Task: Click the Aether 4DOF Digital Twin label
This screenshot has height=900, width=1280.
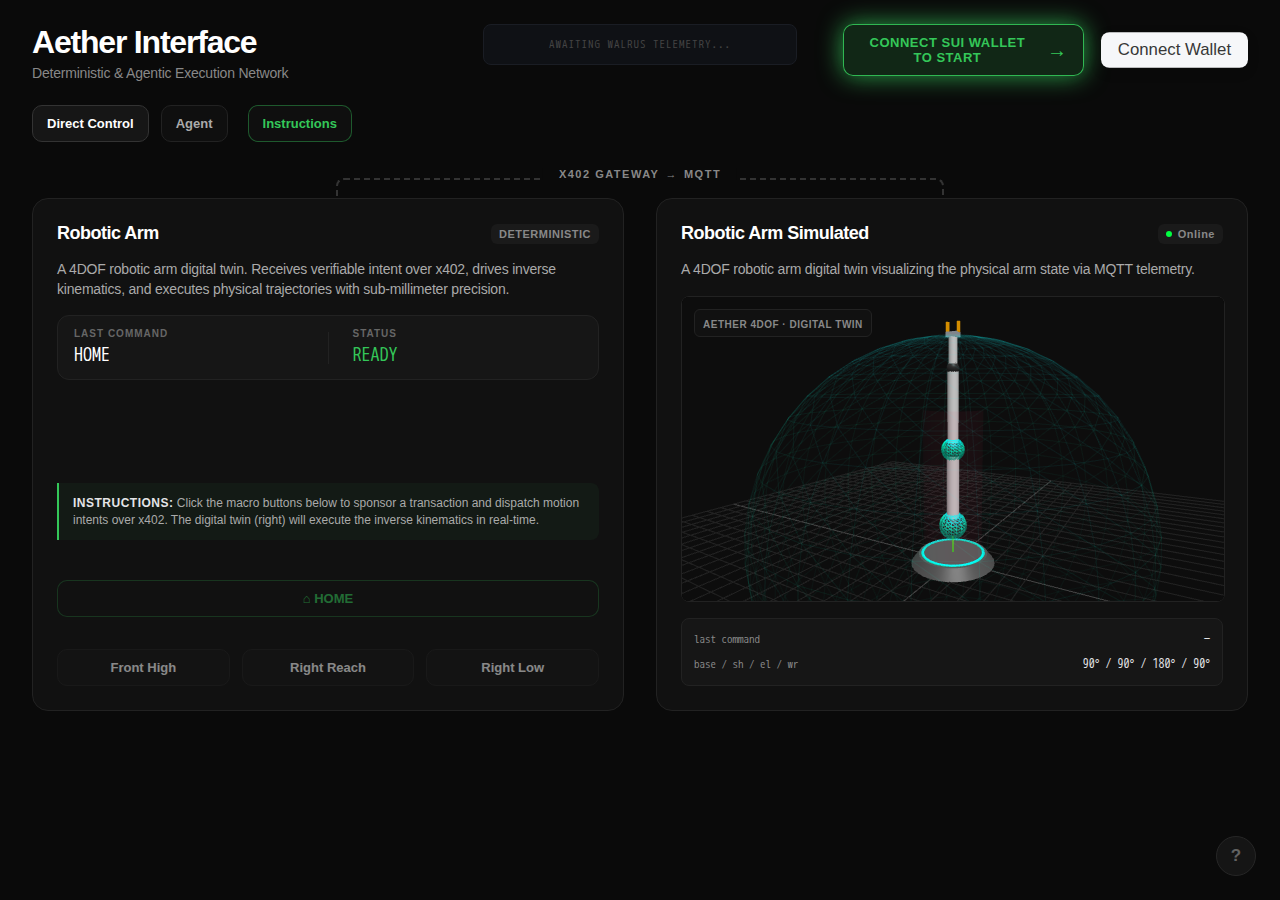Action: click(x=783, y=324)
